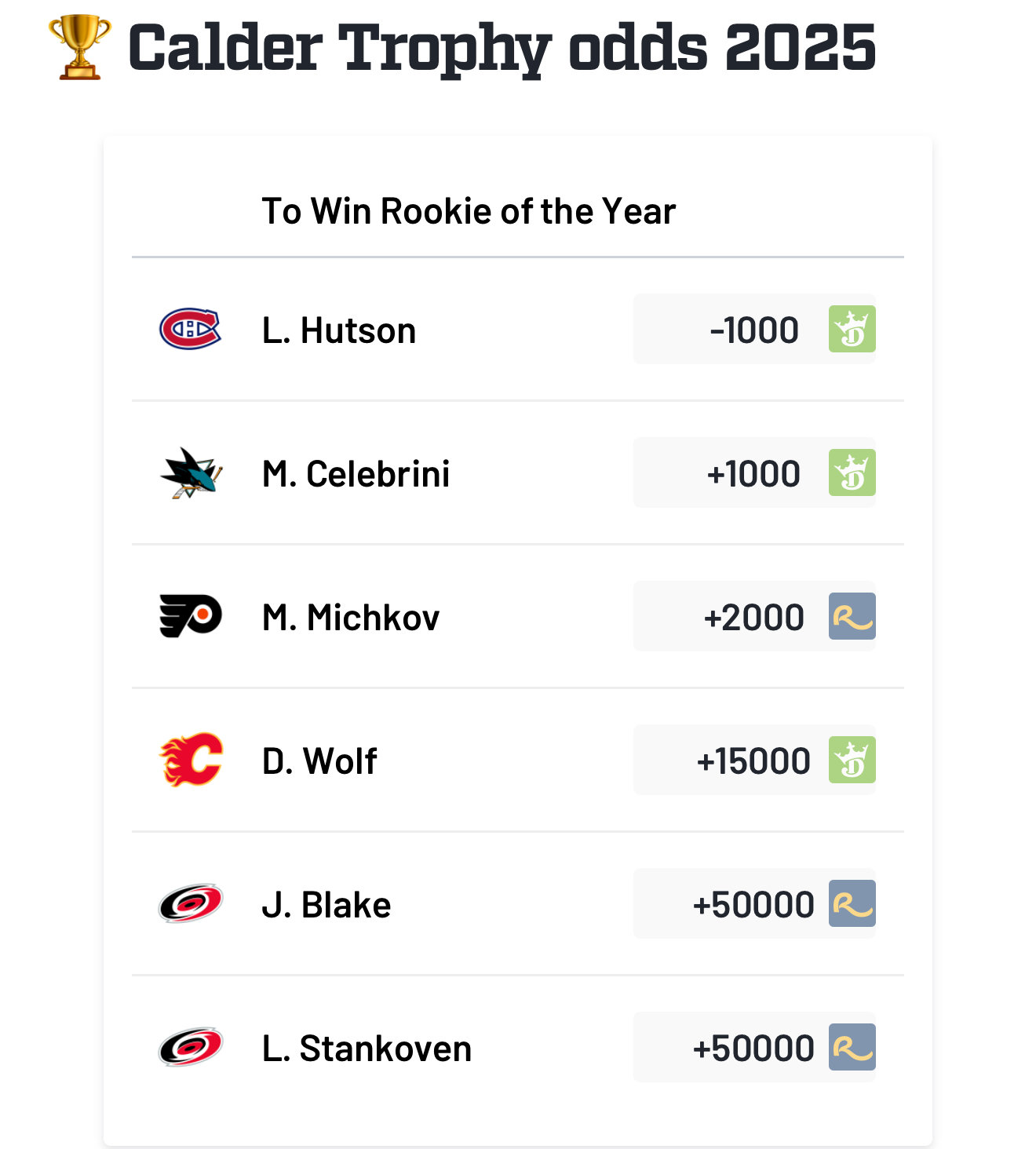Click DraftKings icon in Celebrini row
Image resolution: width=1036 pixels, height=1149 pixels.
pyautogui.click(x=852, y=472)
